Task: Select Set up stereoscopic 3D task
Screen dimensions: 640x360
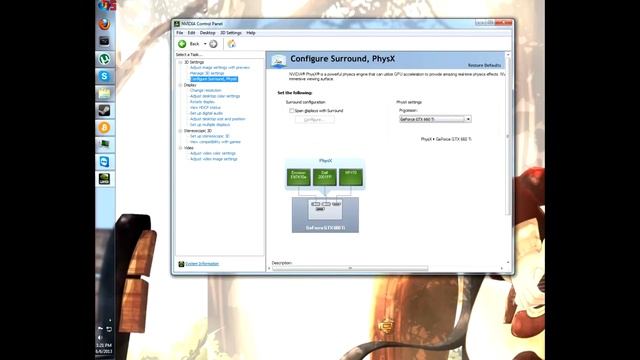Action: click(209, 136)
